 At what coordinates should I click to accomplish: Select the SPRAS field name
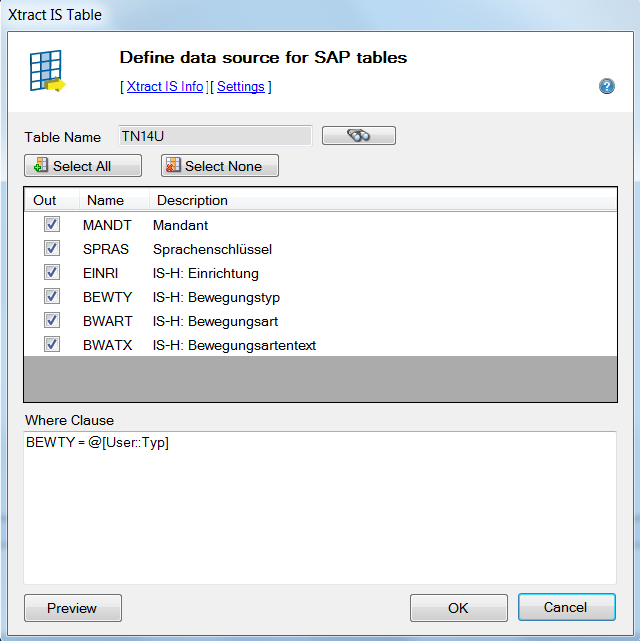click(106, 249)
